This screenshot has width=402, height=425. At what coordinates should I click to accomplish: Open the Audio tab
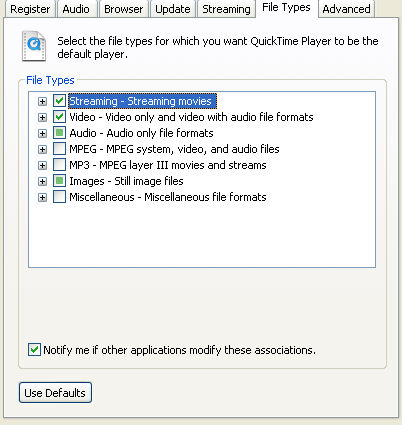76,9
